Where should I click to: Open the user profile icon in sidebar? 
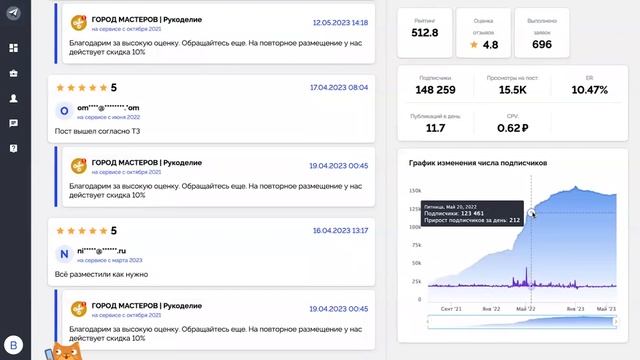click(x=13, y=98)
